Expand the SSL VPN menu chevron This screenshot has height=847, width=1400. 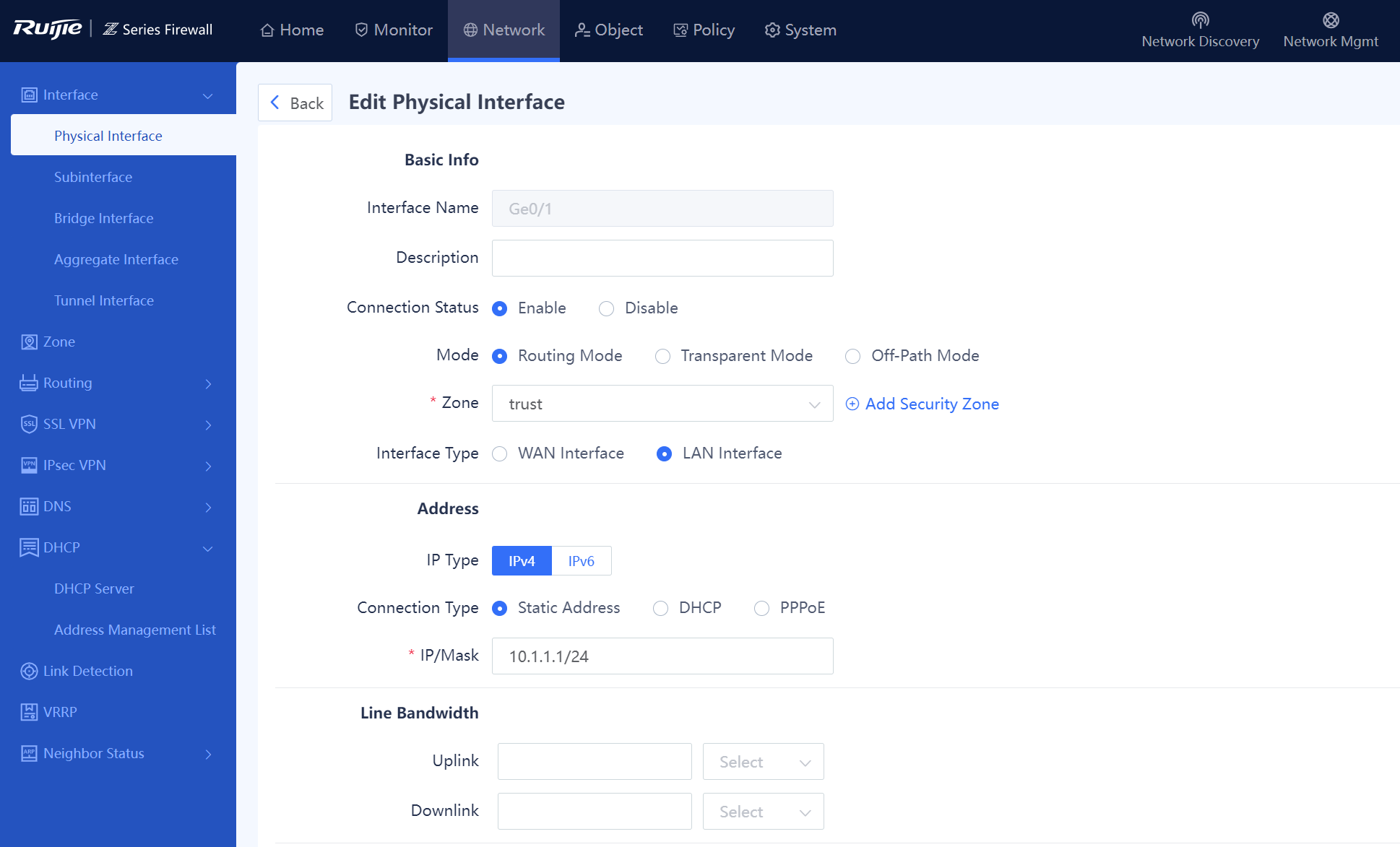click(208, 425)
